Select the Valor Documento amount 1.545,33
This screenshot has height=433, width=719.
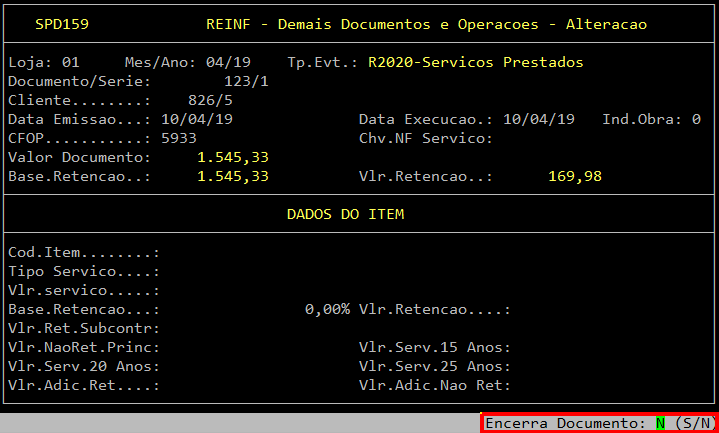(233, 157)
